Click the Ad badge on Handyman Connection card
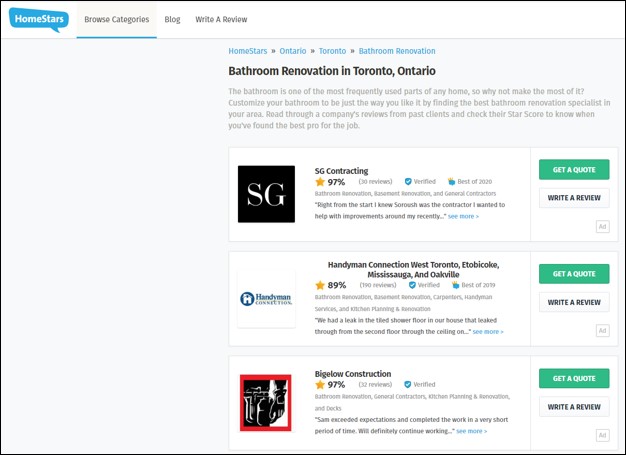Viewport: 626px width, 455px height. (x=602, y=330)
